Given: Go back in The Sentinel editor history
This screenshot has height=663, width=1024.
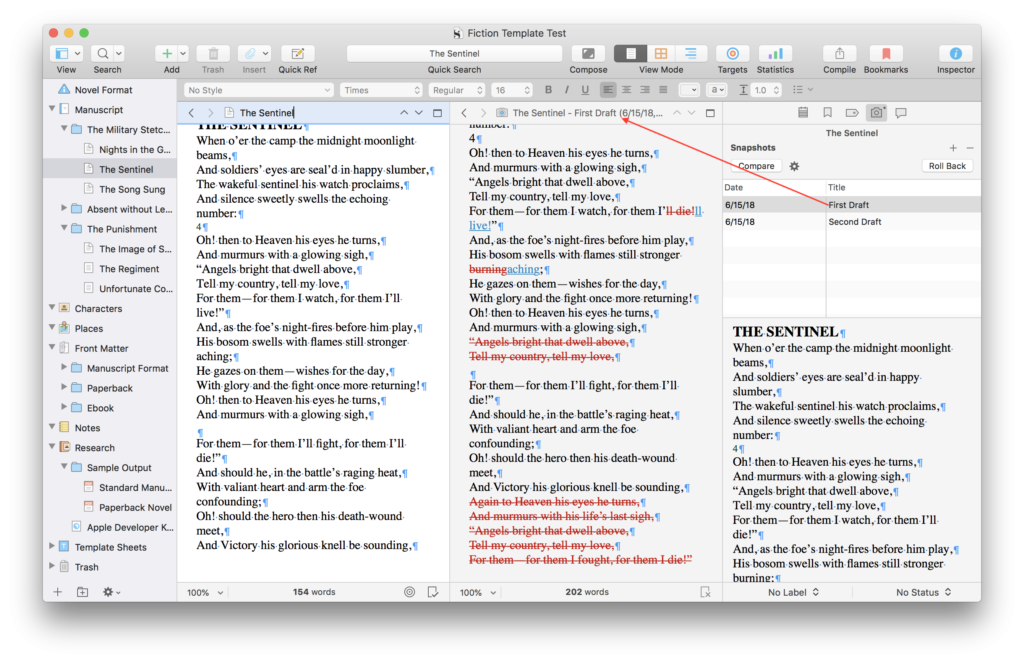Looking at the screenshot, I should click(191, 113).
